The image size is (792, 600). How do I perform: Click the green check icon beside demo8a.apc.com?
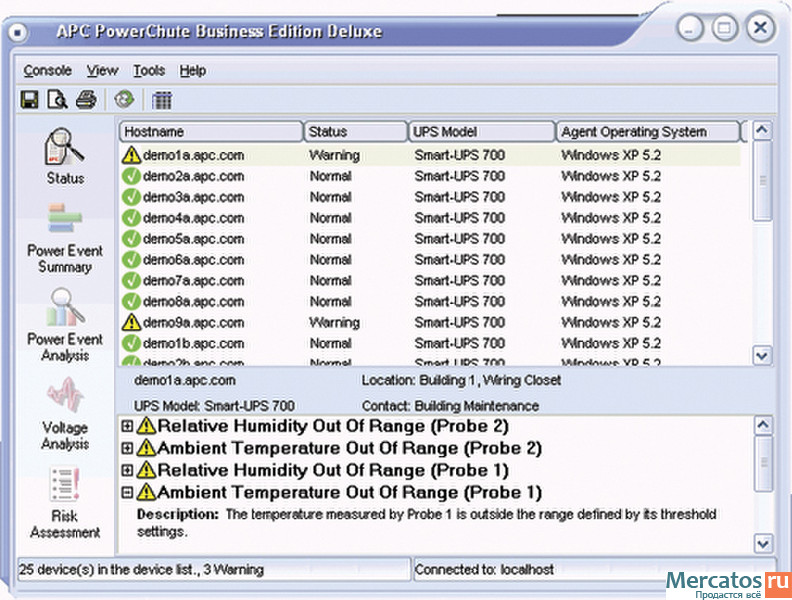click(131, 302)
